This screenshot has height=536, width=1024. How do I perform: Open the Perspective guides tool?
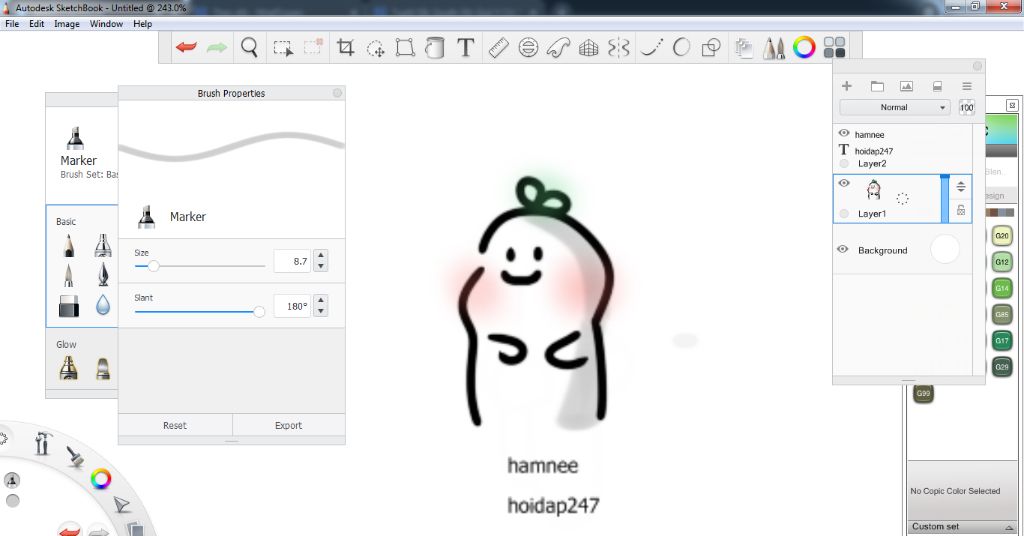[588, 48]
